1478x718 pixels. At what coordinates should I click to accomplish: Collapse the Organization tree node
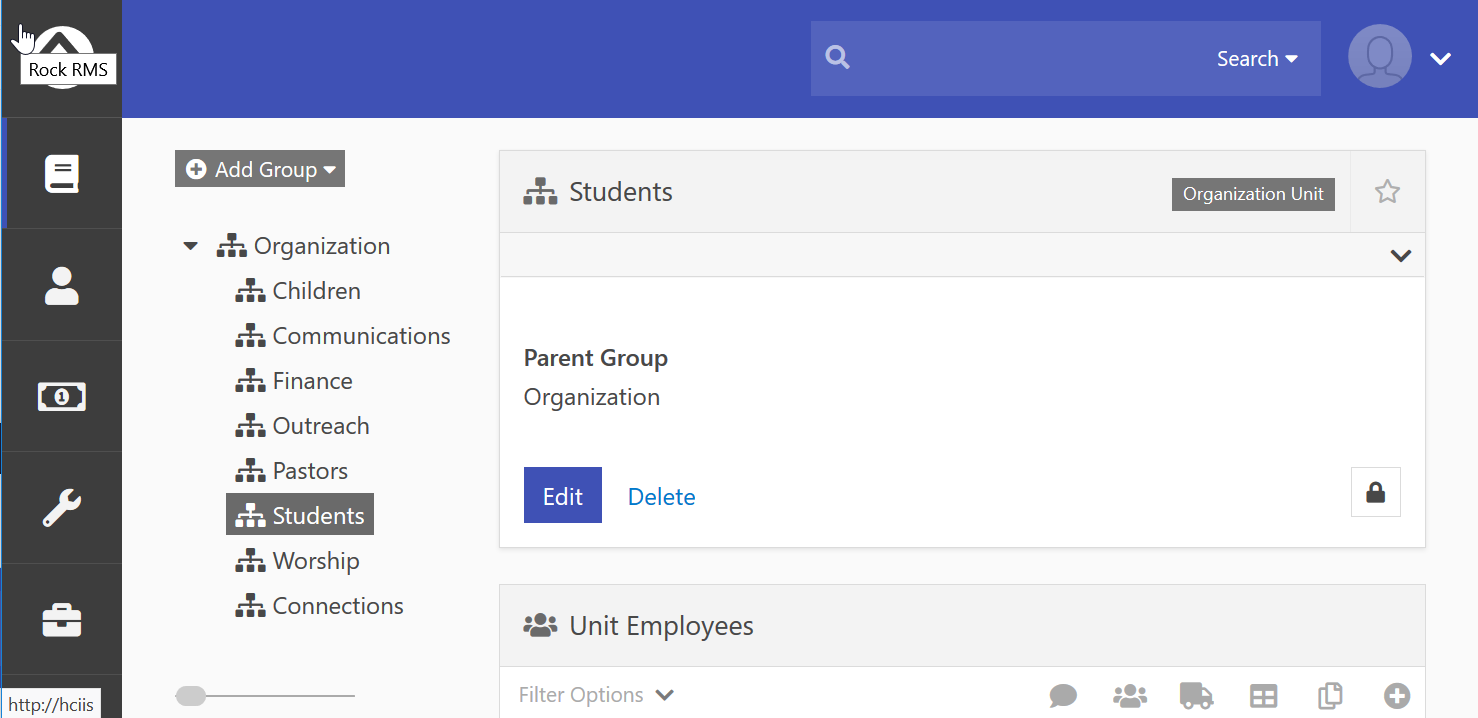191,246
